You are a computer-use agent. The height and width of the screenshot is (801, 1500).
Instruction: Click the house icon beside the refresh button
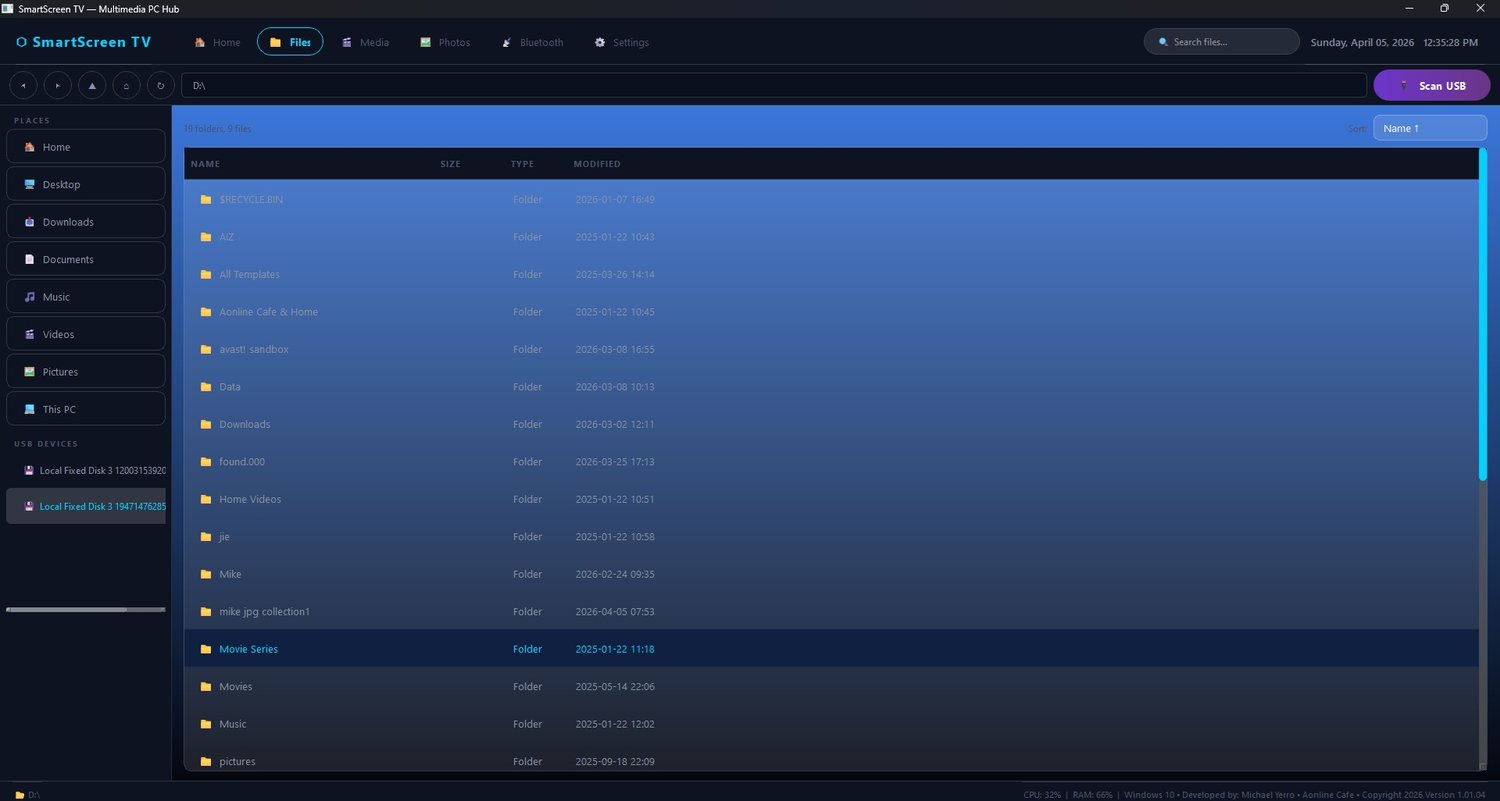[x=126, y=86]
